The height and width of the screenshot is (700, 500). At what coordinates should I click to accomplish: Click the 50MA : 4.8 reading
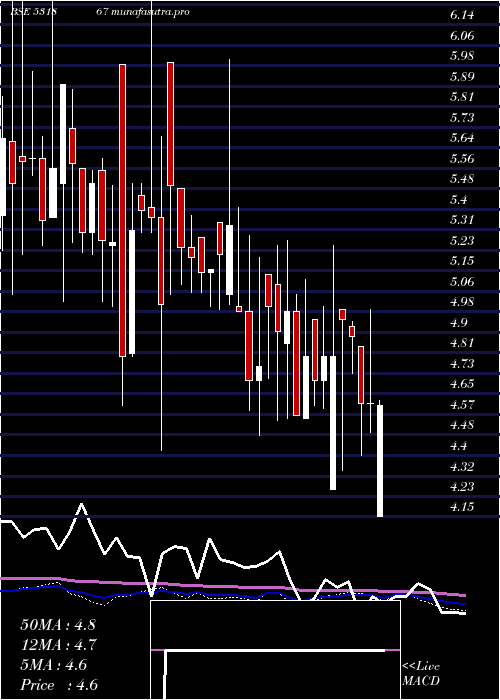pos(58,625)
